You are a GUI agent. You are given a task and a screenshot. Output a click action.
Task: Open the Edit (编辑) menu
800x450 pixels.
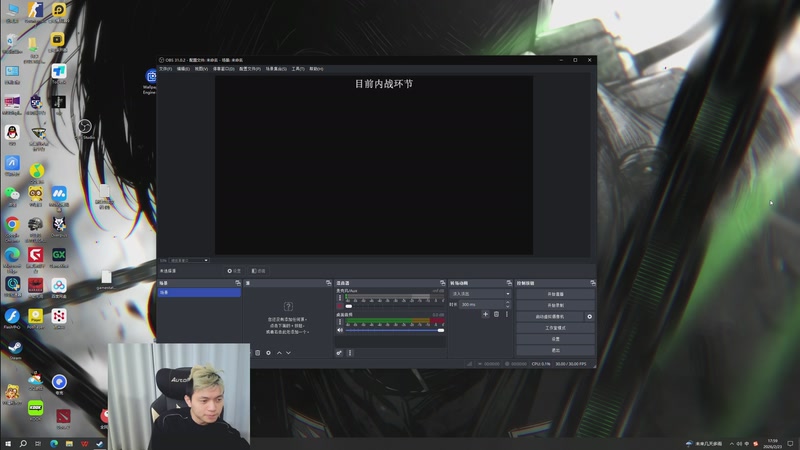[x=183, y=68]
